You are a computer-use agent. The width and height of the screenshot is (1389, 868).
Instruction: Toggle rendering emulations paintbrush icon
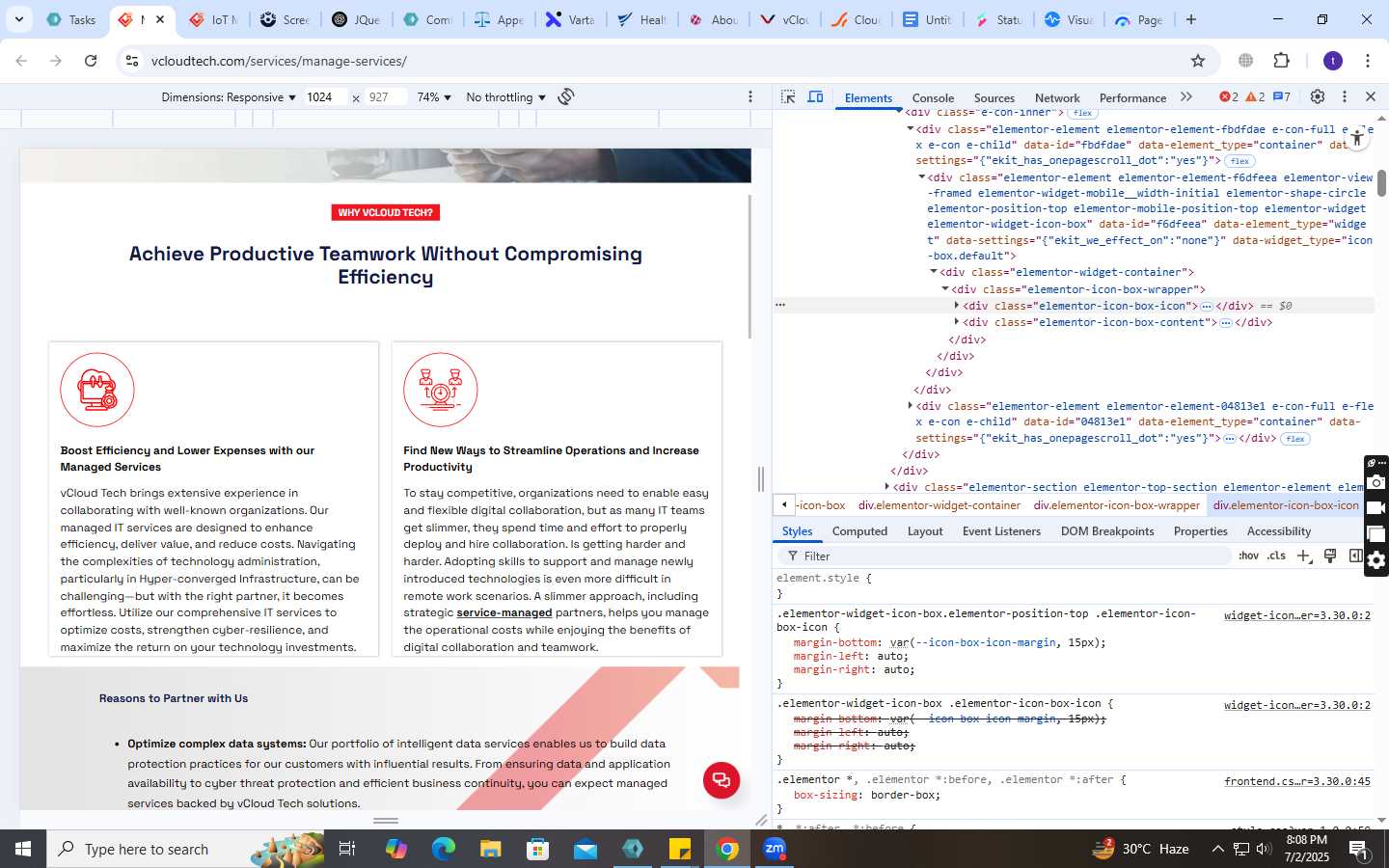1330,556
